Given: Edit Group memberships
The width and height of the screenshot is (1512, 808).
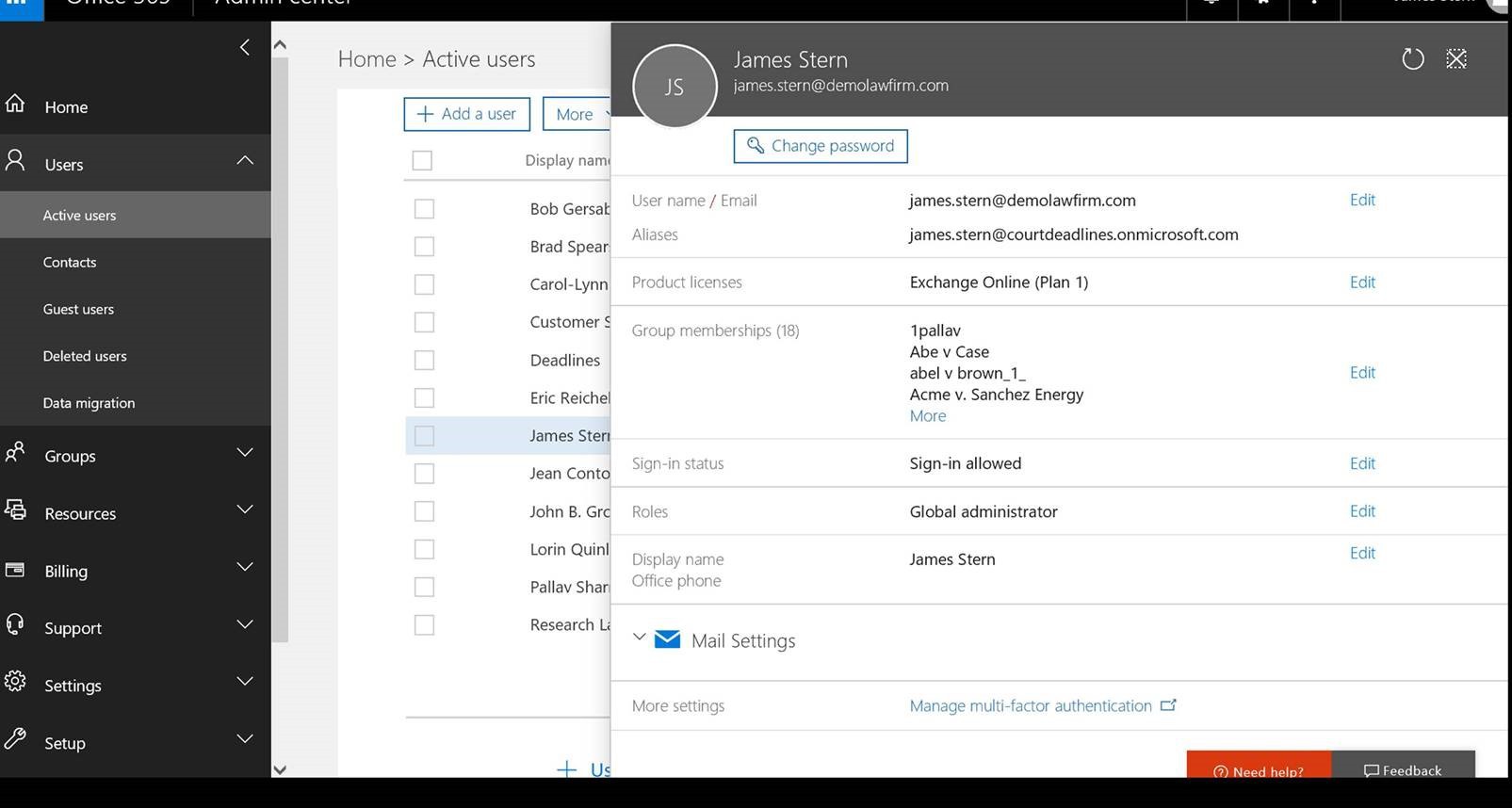Looking at the screenshot, I should 1362,372.
